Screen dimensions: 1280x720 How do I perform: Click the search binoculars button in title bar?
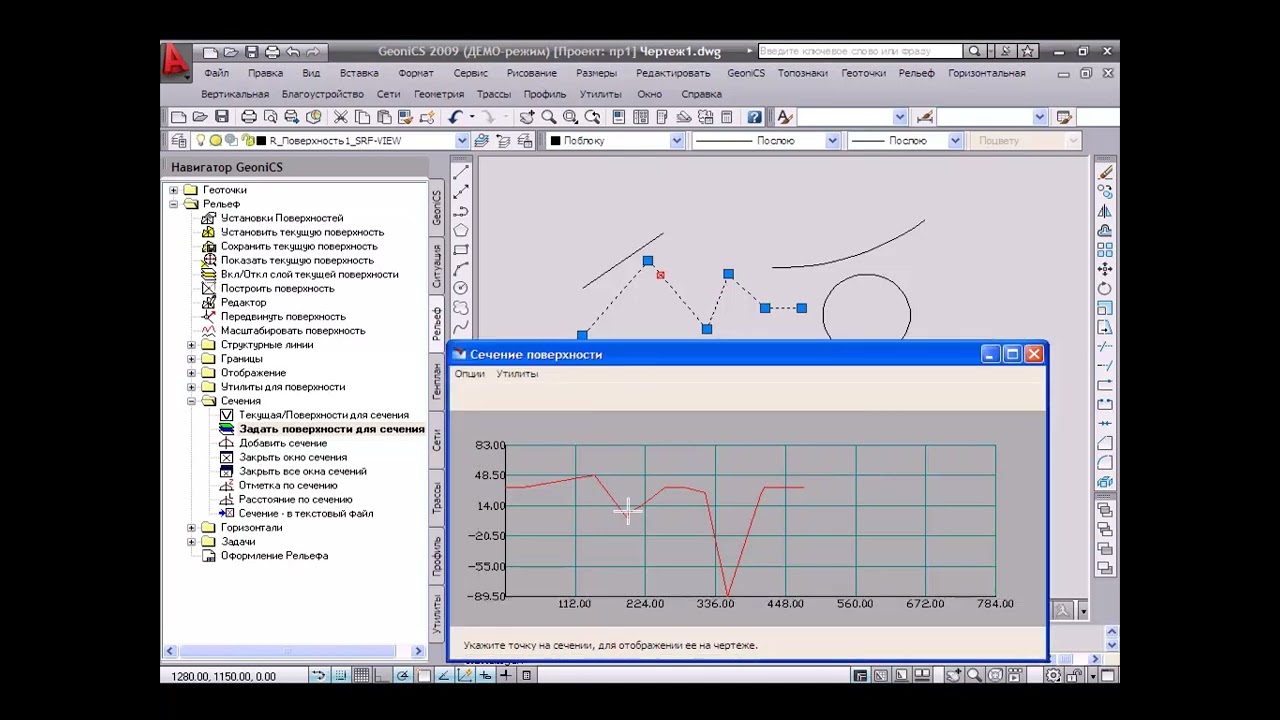(974, 51)
